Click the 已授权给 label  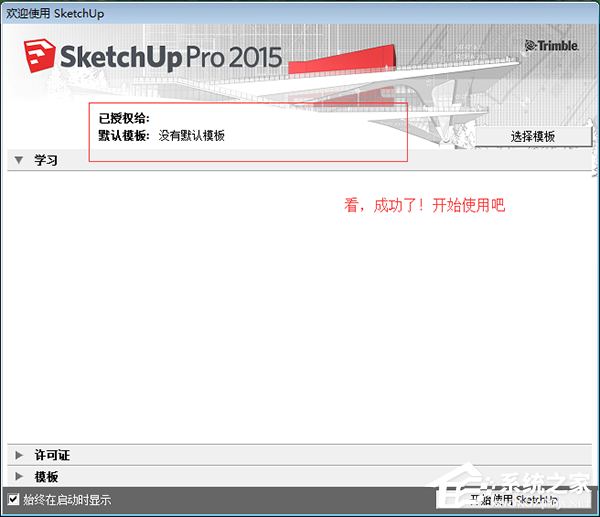(124, 118)
